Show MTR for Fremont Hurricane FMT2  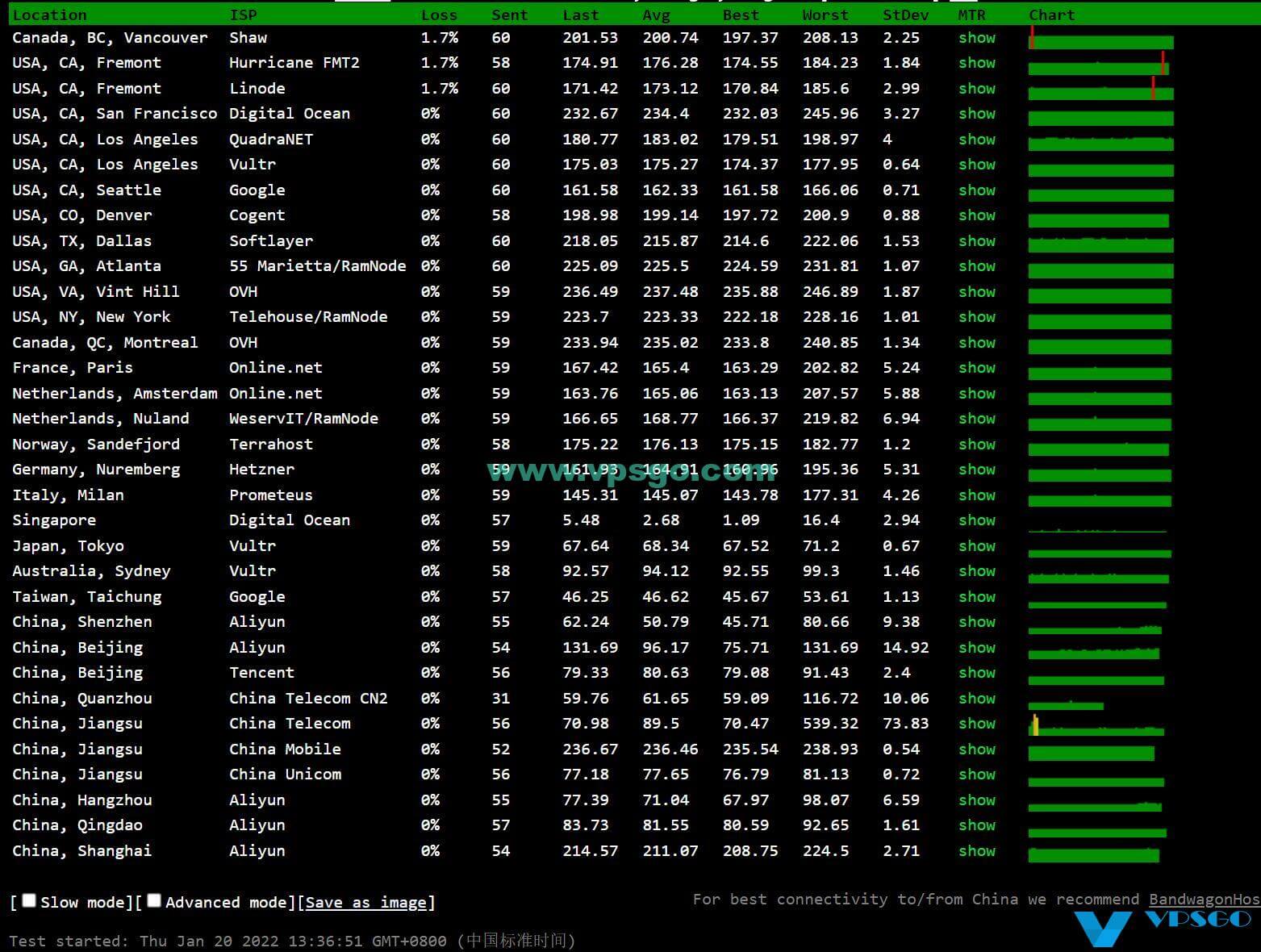[x=977, y=63]
